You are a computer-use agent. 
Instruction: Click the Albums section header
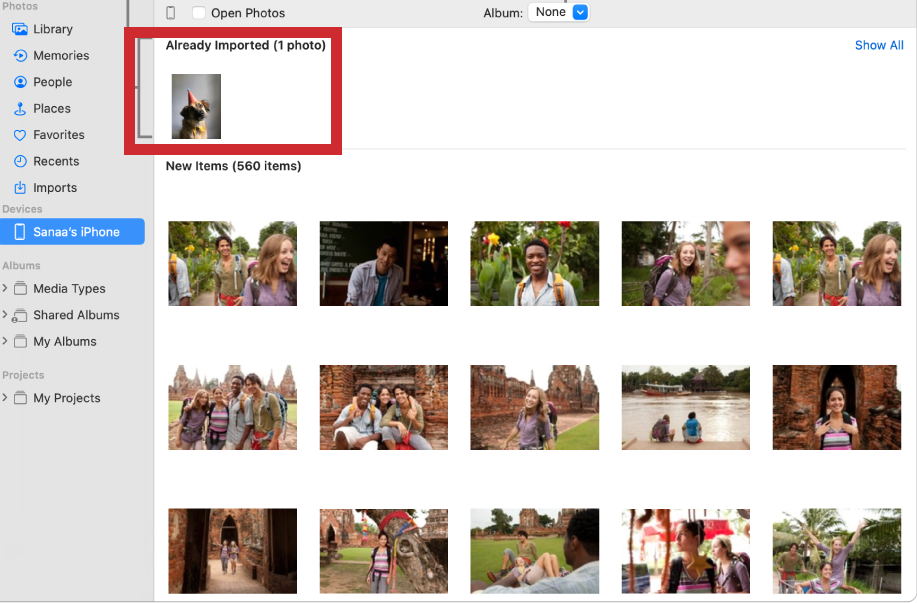[21, 265]
